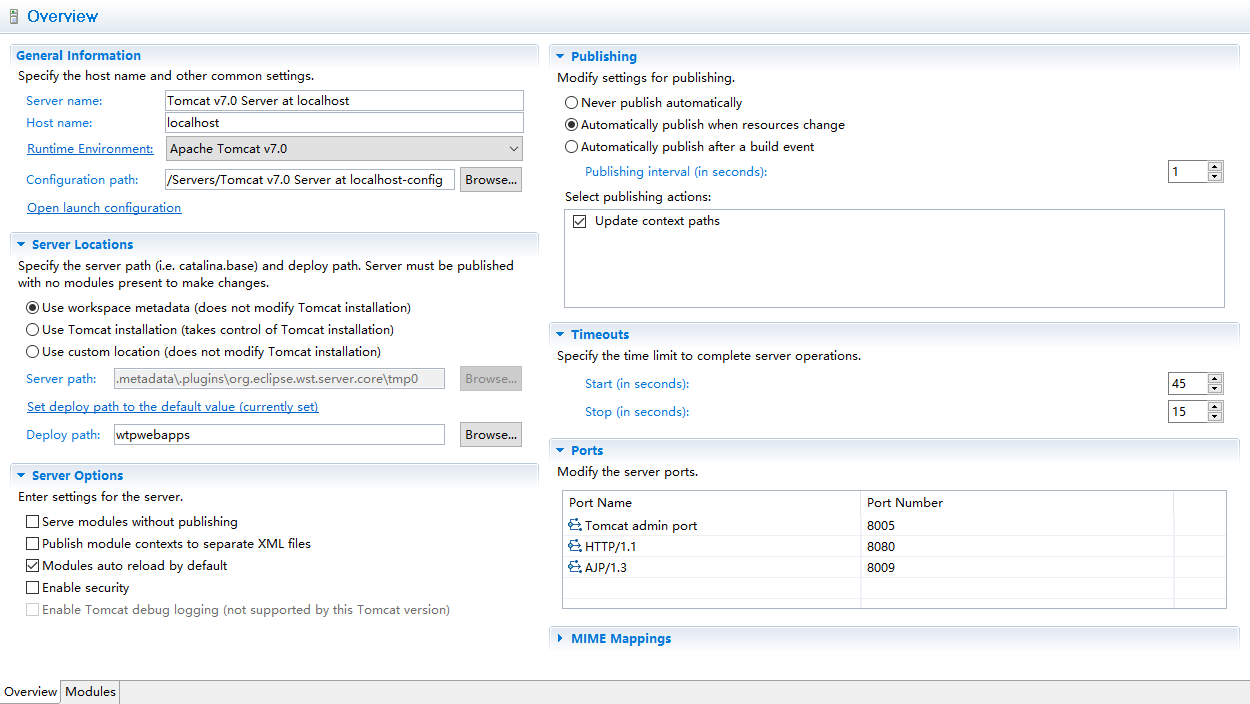Open the Runtime Environment dropdown
1250x704 pixels.
tap(344, 149)
